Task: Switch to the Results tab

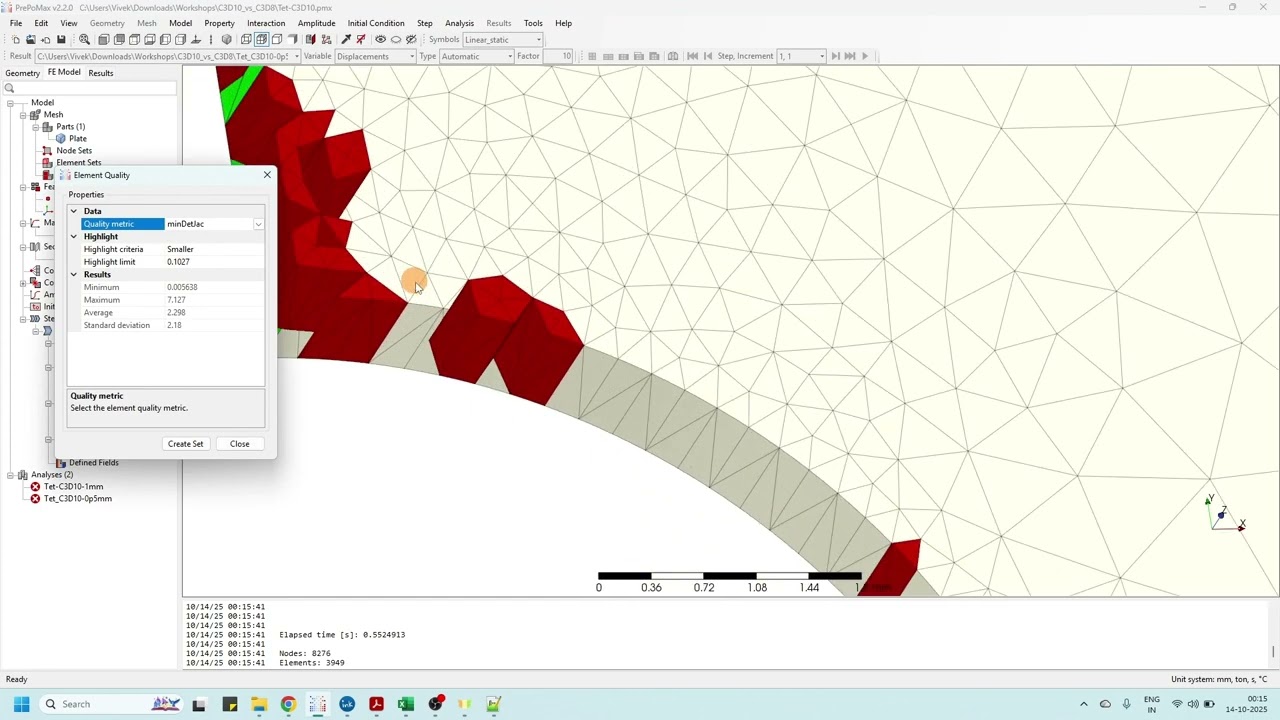Action: [100, 73]
